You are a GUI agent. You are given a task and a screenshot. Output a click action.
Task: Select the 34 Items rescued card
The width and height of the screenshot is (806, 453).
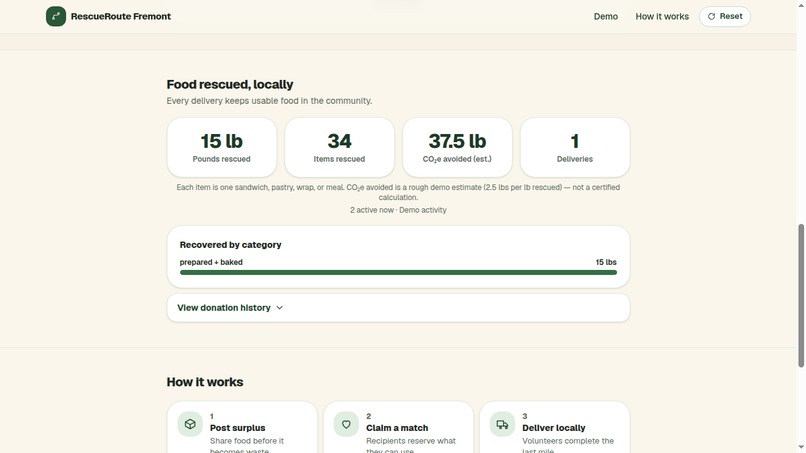(339, 148)
